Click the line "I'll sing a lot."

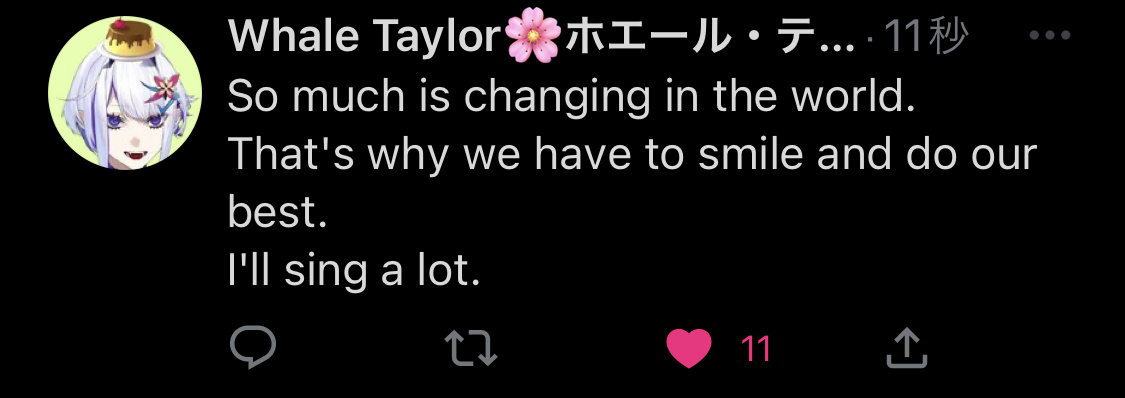(354, 272)
